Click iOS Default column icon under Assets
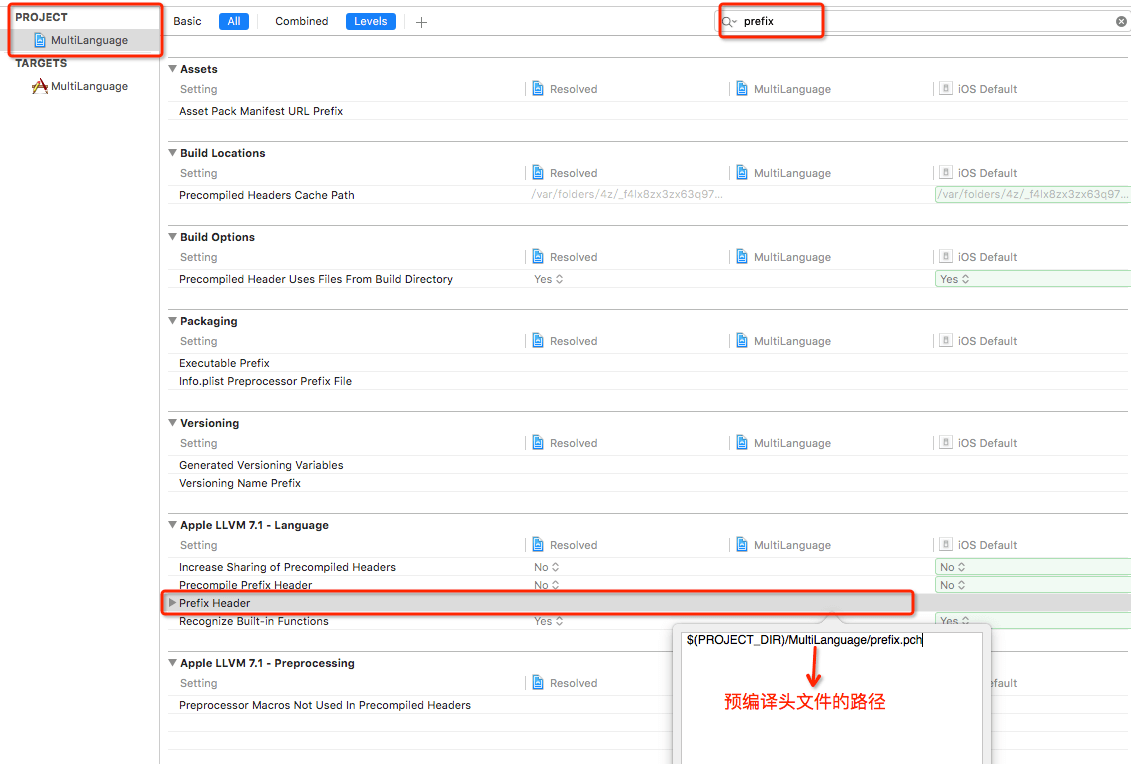This screenshot has height=764, width=1131. pyautogui.click(x=945, y=89)
